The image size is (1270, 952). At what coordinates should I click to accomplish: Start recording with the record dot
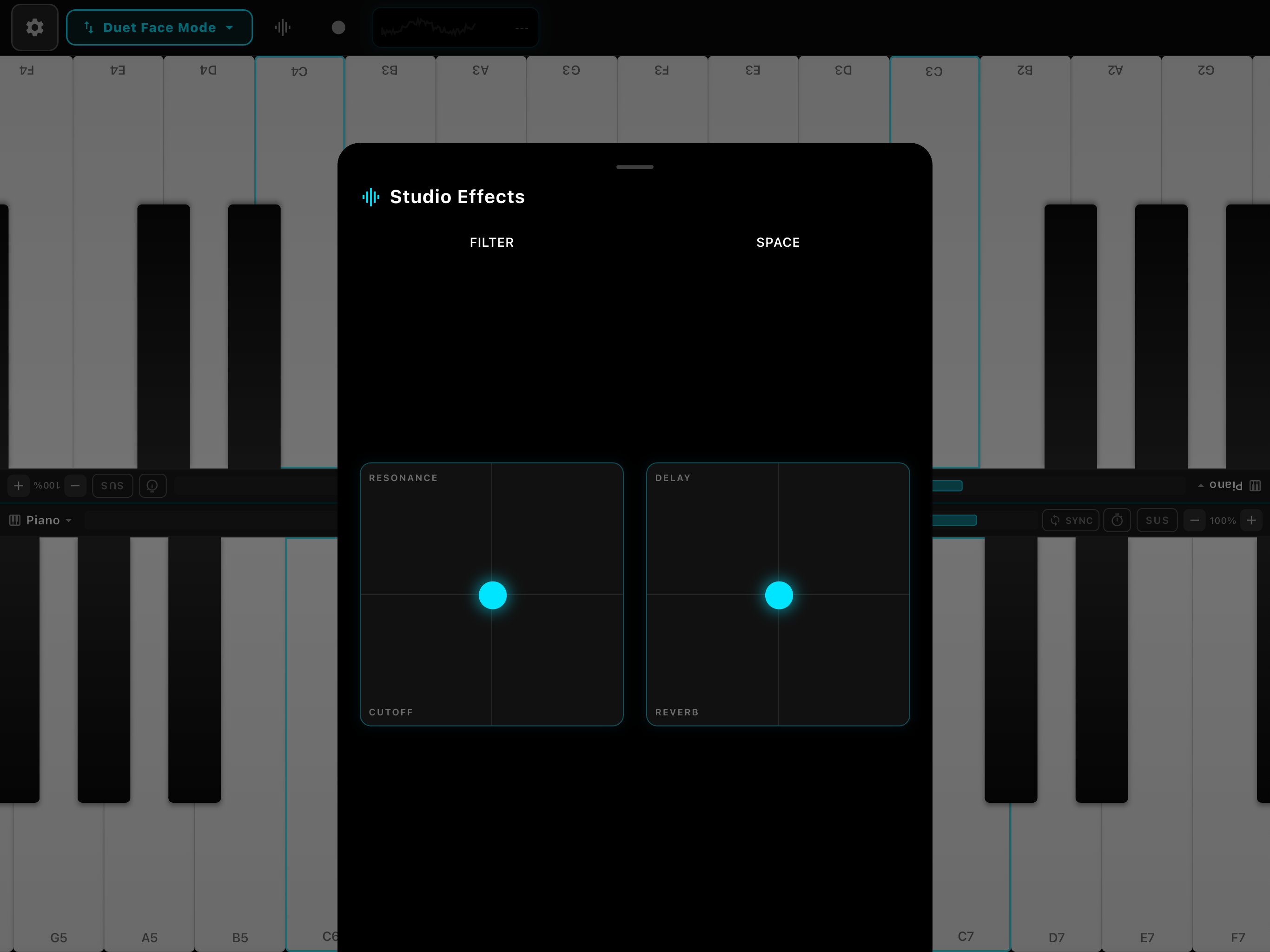point(339,27)
